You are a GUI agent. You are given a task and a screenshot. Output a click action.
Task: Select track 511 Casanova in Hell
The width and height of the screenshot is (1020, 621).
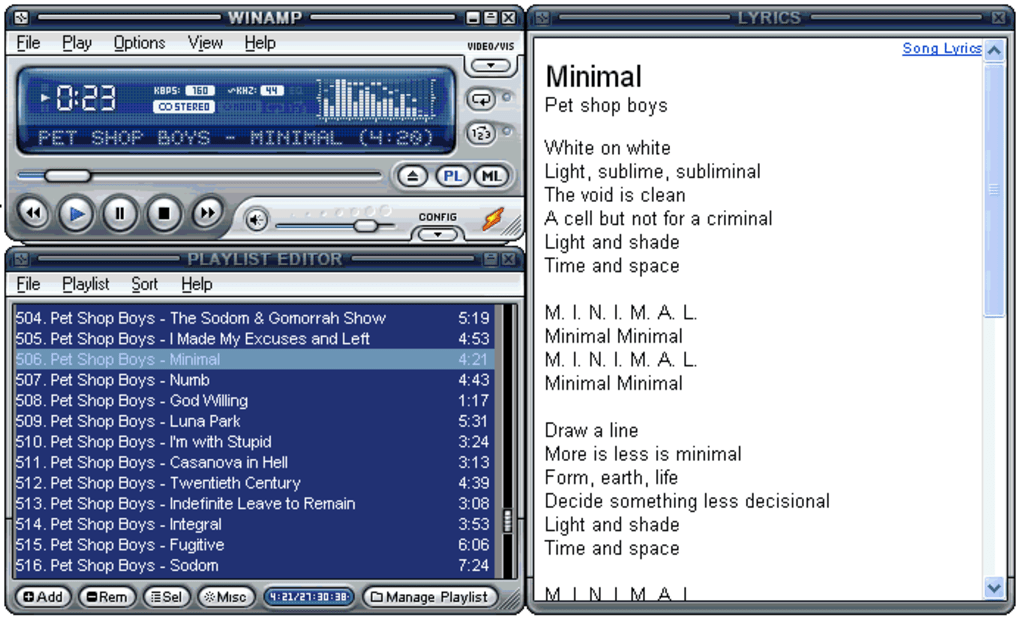pos(254,462)
